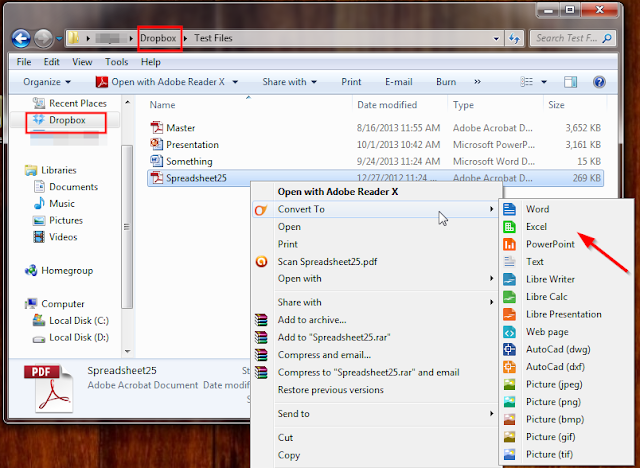Click the Something Word file icon
Image resolution: width=640 pixels, height=468 pixels.
coord(157,161)
